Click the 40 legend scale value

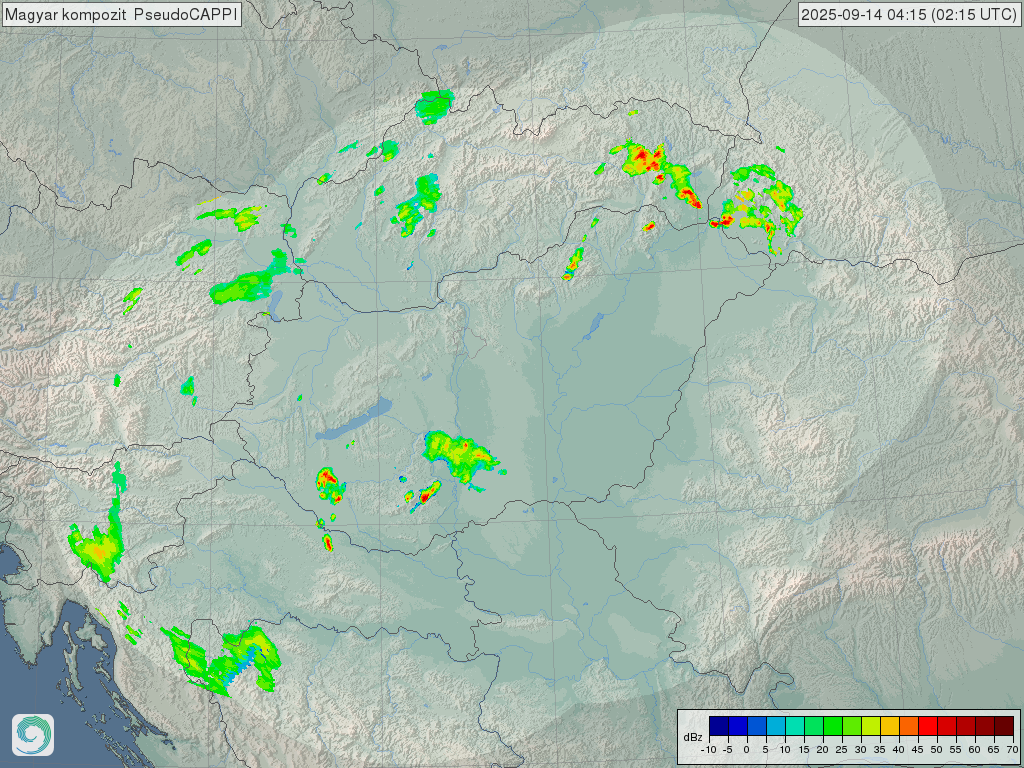(899, 750)
